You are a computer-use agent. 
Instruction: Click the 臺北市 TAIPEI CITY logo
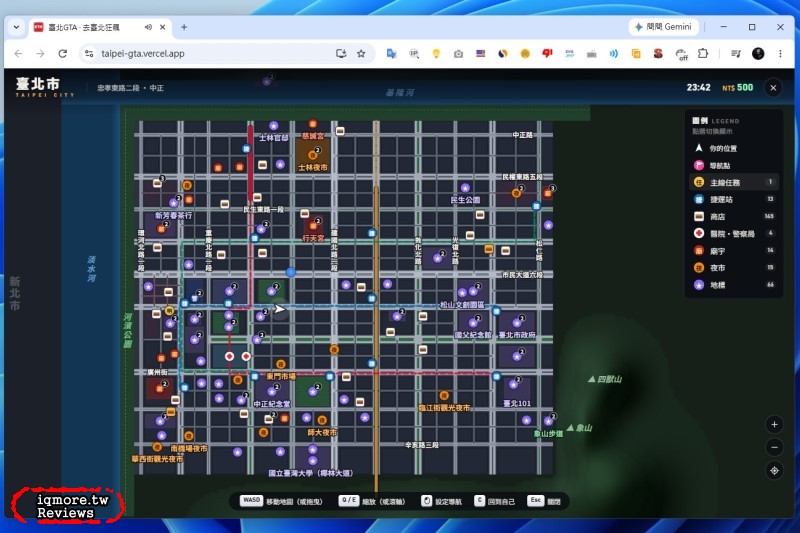click(45, 87)
